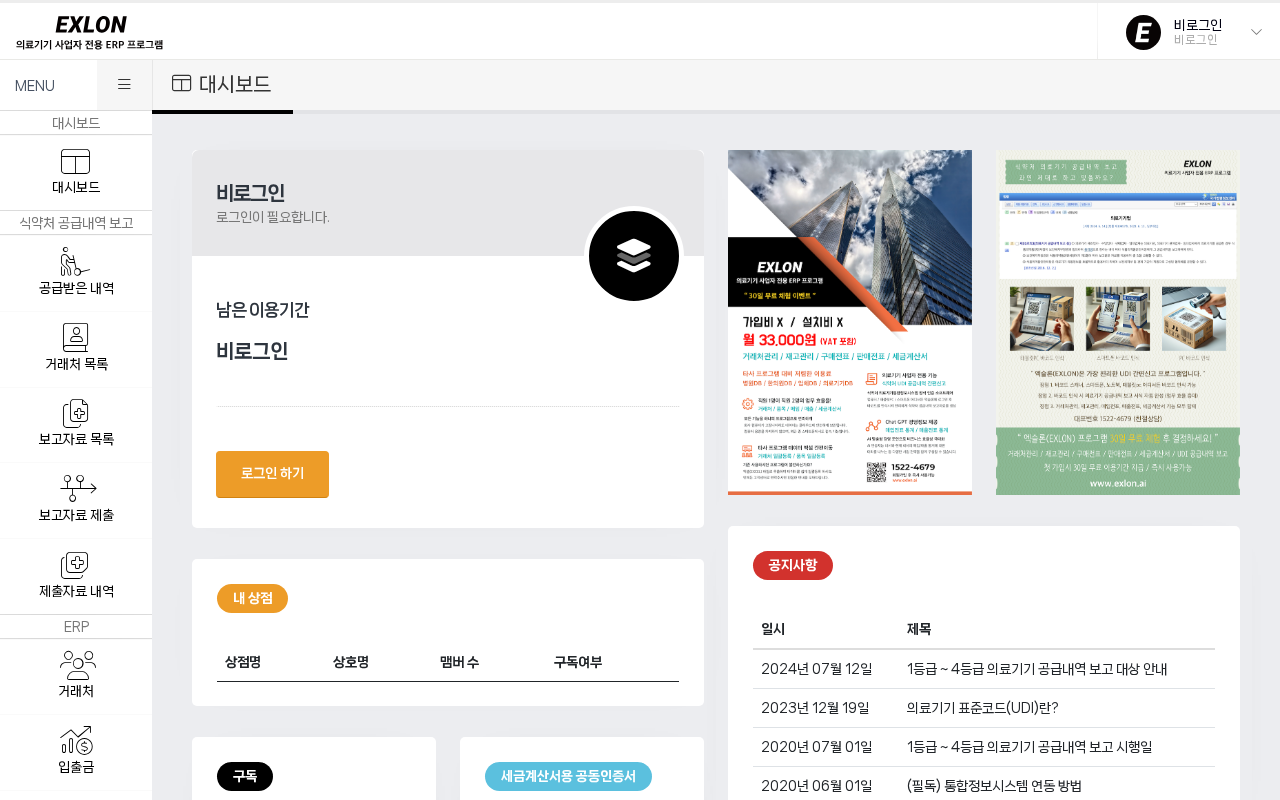This screenshot has width=1280, height=800.
Task: Click the 상호명 column header
Action: tap(351, 662)
